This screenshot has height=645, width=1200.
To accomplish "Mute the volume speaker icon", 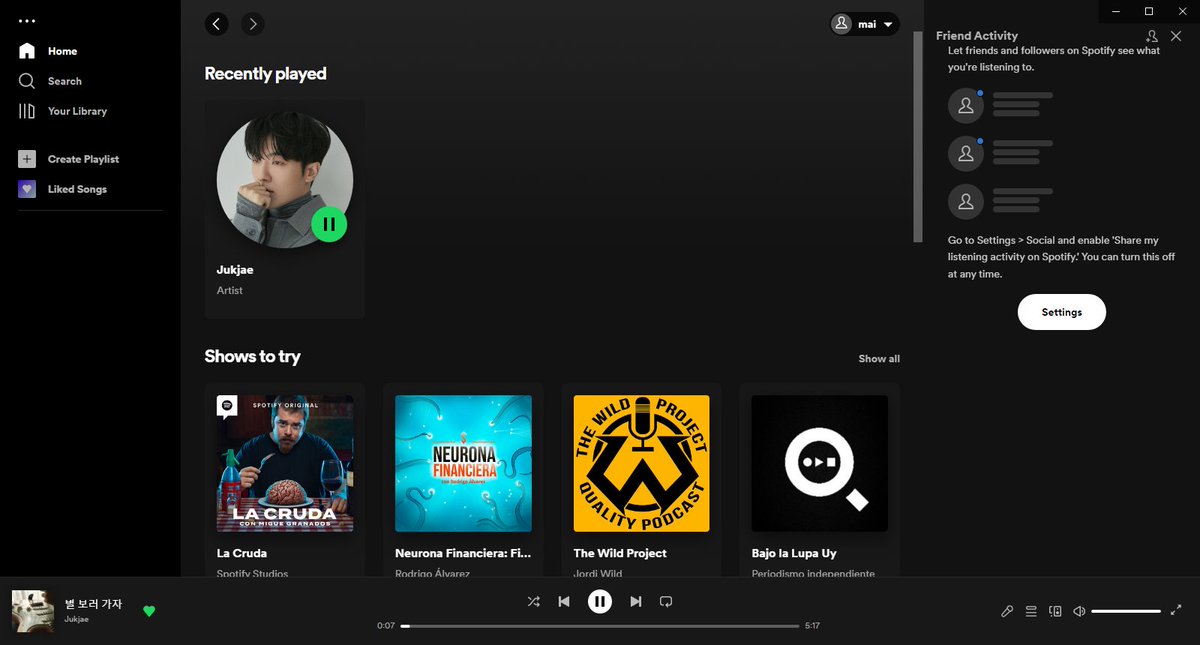I will click(1079, 611).
